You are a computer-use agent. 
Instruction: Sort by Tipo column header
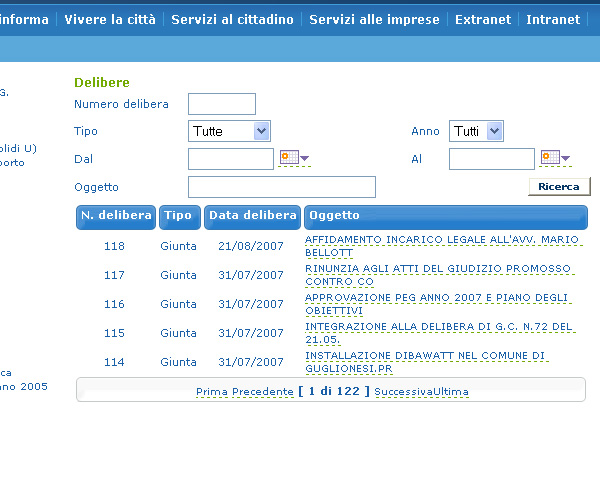click(x=180, y=217)
